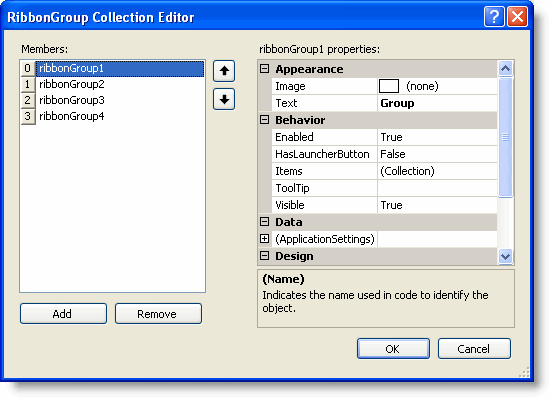Click the property grid scrollbar thumb

point(505,137)
